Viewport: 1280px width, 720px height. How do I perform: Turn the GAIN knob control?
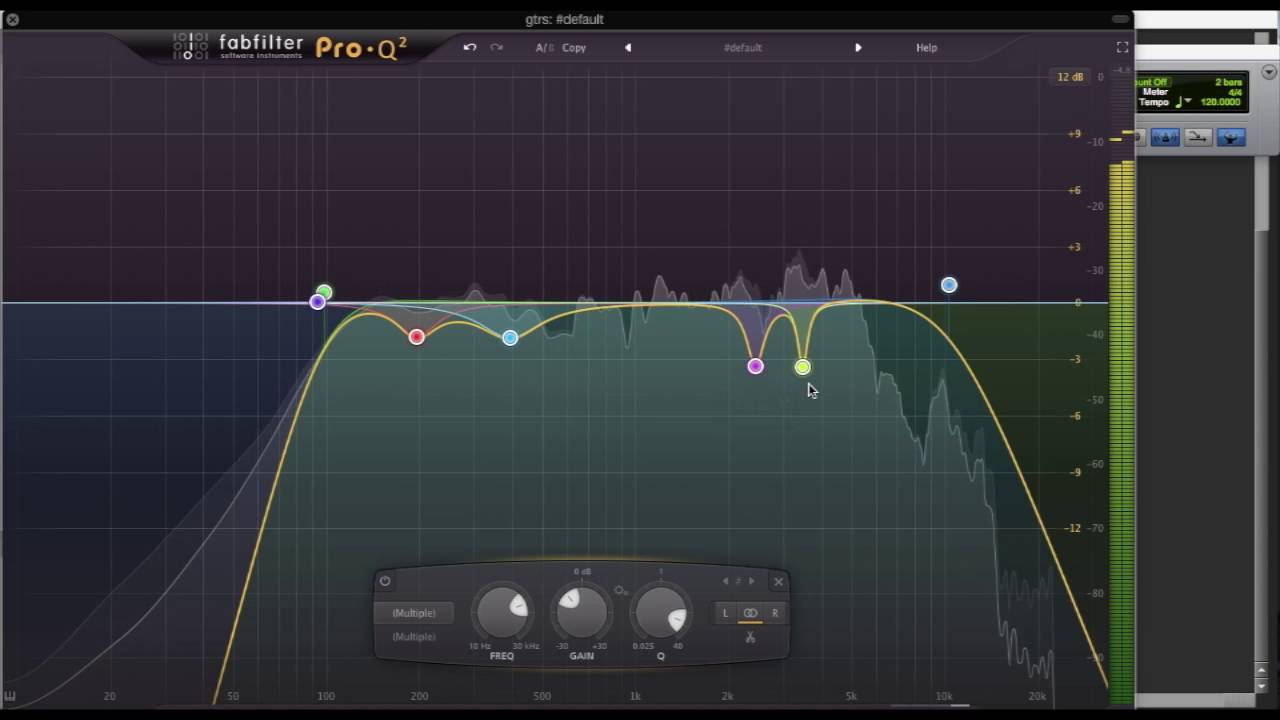581,612
